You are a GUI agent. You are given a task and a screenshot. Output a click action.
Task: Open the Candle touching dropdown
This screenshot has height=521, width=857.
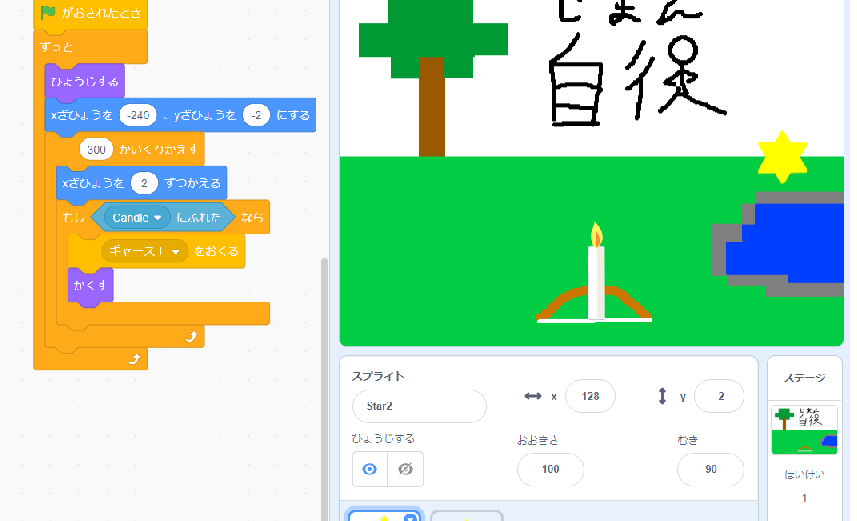pyautogui.click(x=136, y=218)
